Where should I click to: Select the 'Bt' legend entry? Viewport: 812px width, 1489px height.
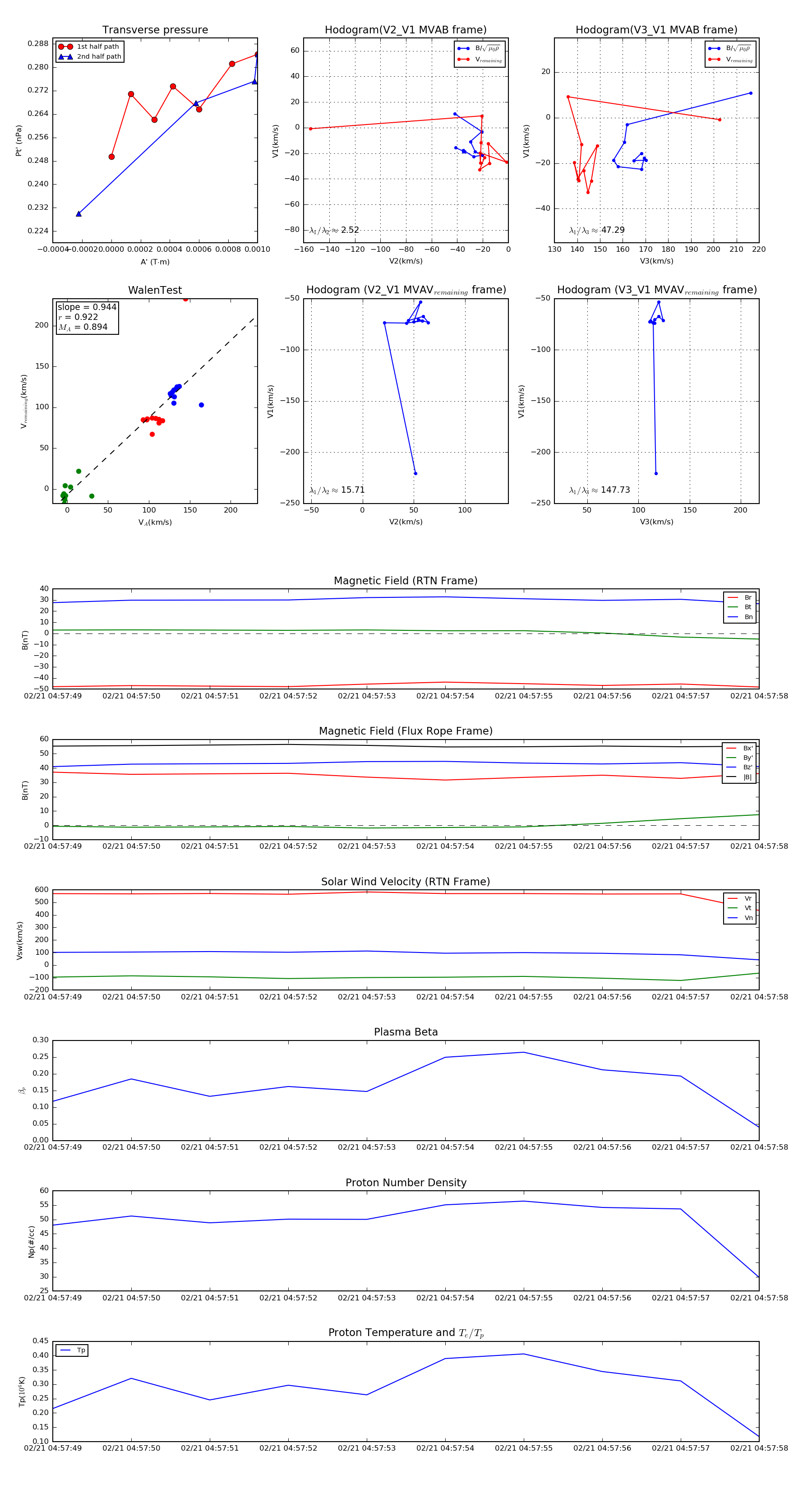740,607
